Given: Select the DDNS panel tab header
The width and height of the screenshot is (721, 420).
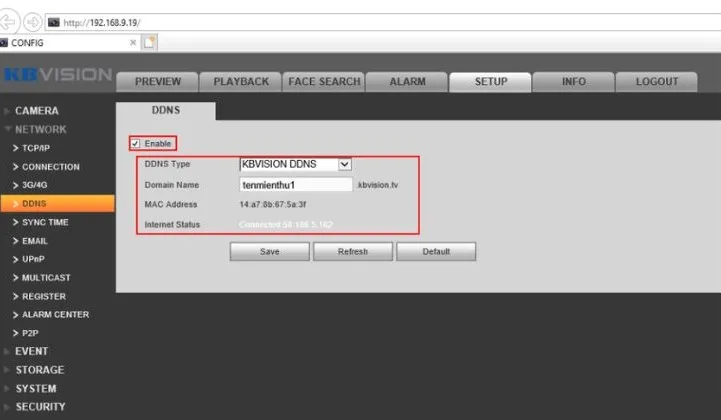Looking at the screenshot, I should pyautogui.click(x=166, y=110).
